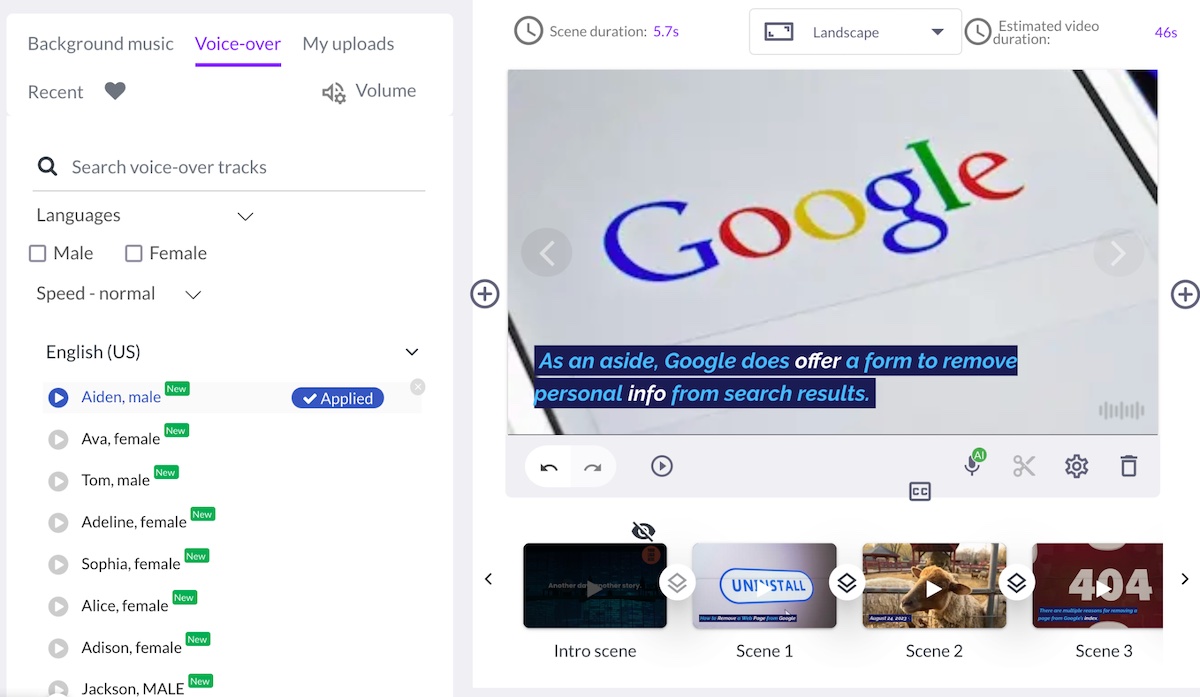This screenshot has width=1200, height=697.
Task: Switch to My uploads tab
Action: point(348,44)
